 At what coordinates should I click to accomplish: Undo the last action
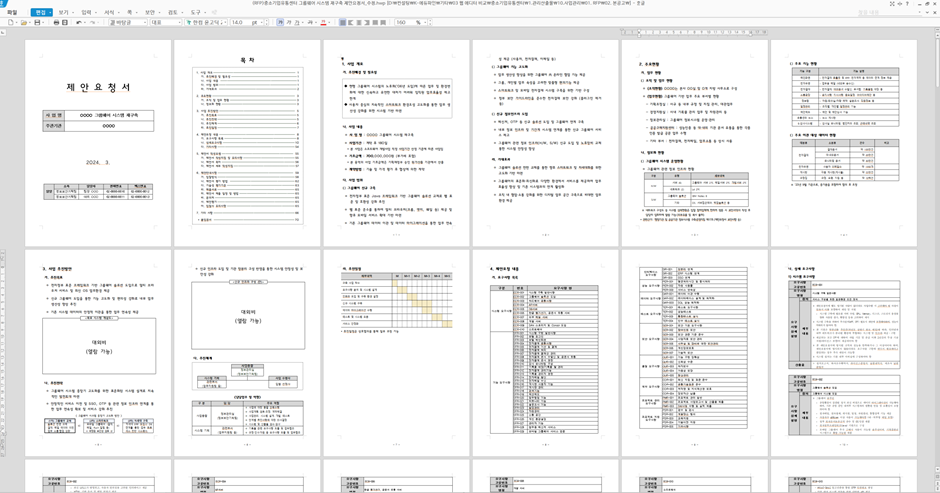[79, 22]
